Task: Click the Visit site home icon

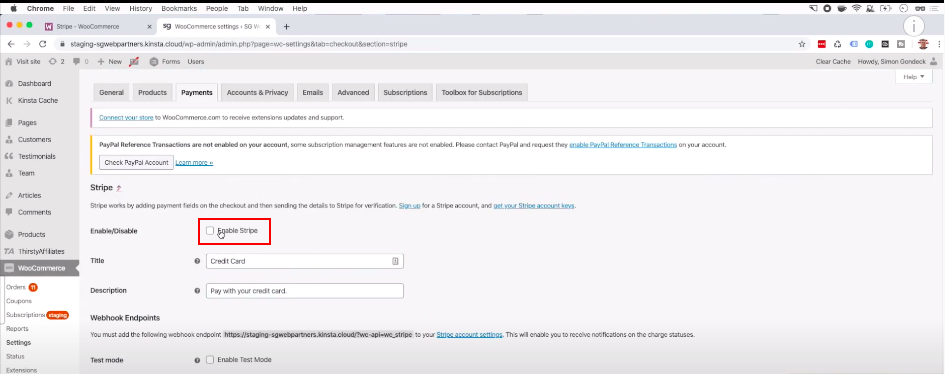Action: [x=8, y=61]
